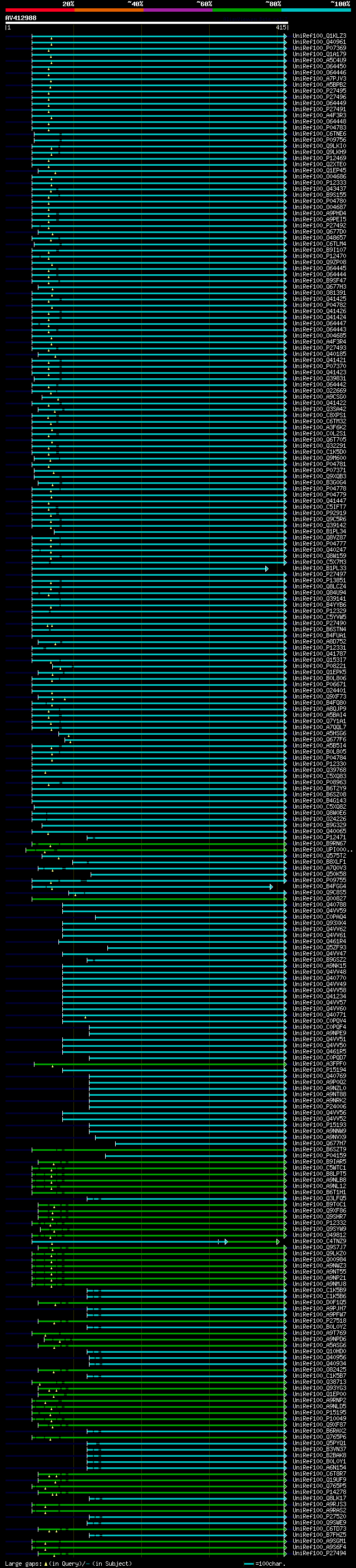
Task: Click the cyan ~100% identity legend segment
Action: pyautogui.click(x=317, y=10)
